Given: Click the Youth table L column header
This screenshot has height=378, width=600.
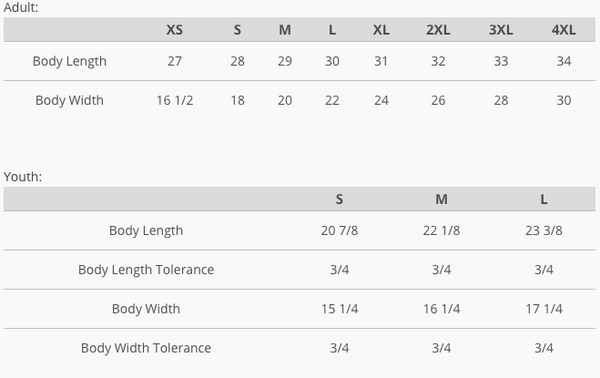Looking at the screenshot, I should coord(544,199).
